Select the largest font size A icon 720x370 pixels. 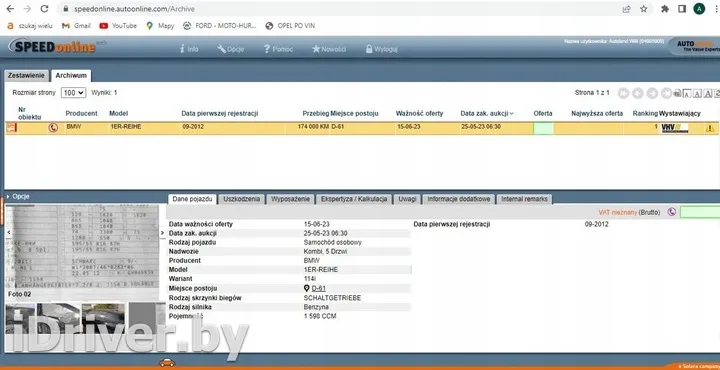708,94
